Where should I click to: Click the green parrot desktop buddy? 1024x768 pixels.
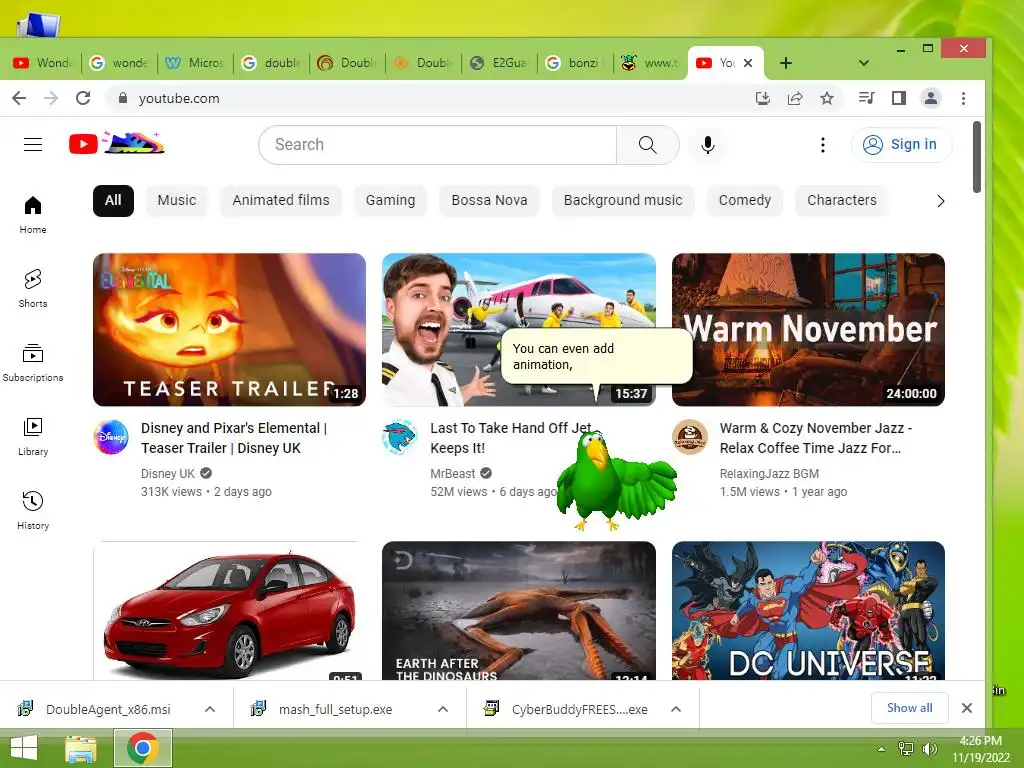[x=614, y=481]
